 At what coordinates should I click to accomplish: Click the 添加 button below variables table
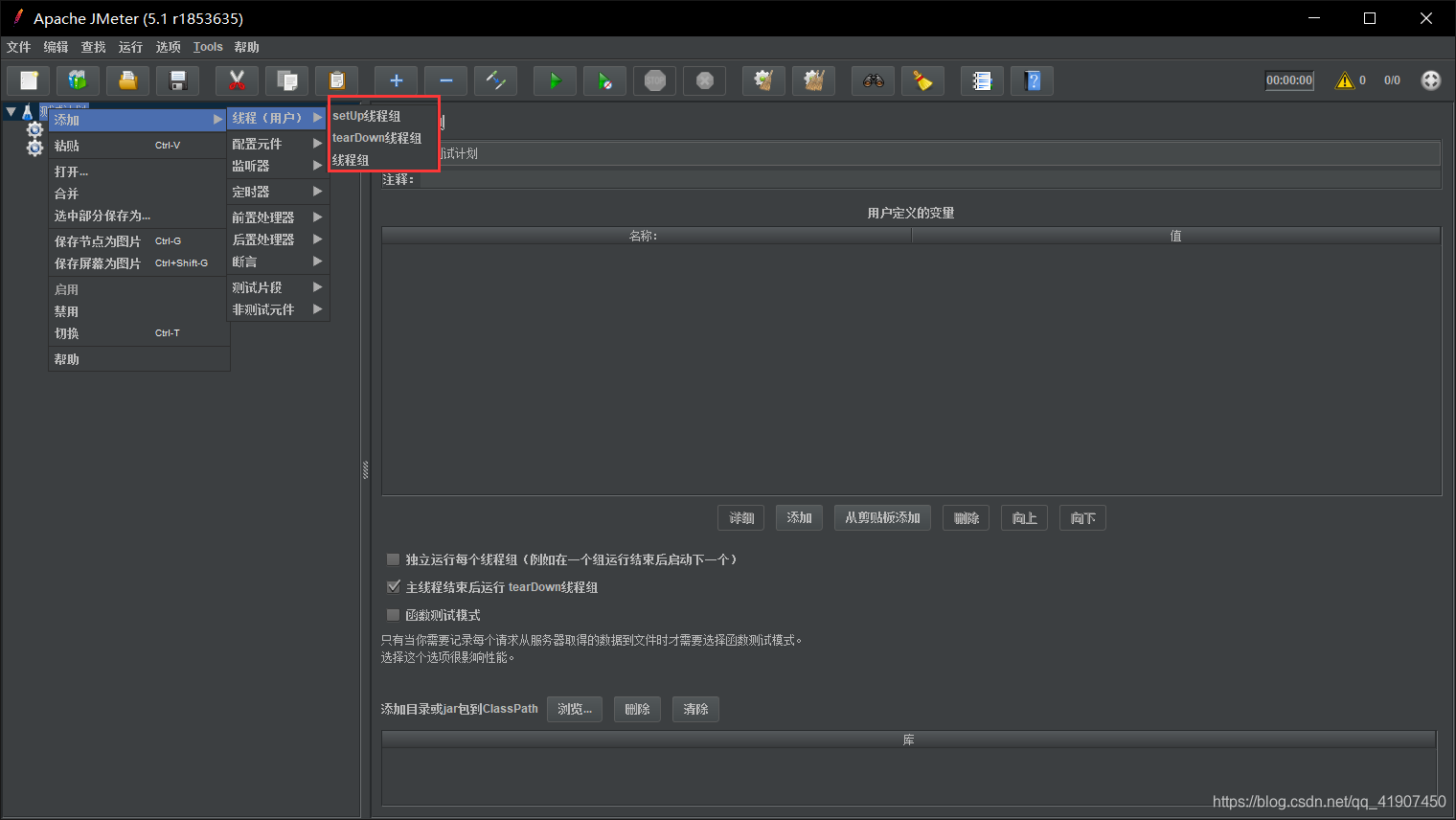pos(799,518)
